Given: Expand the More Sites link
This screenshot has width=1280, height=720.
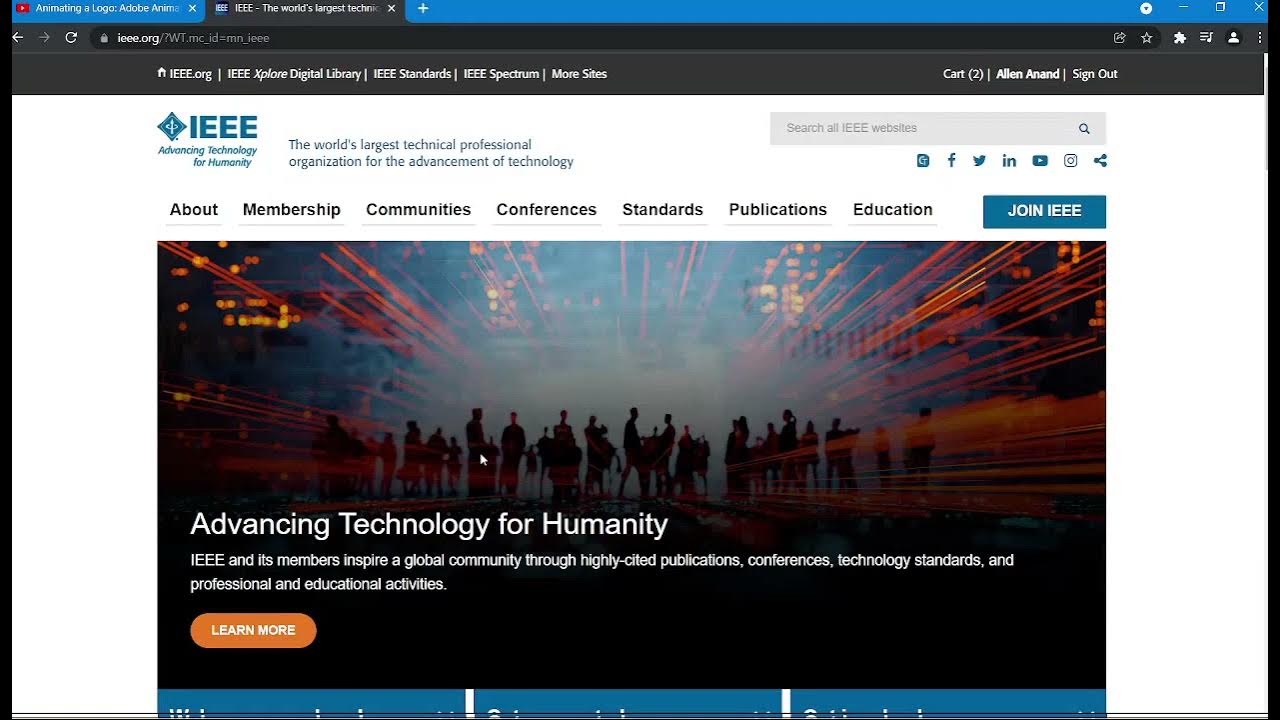Looking at the screenshot, I should tap(579, 74).
